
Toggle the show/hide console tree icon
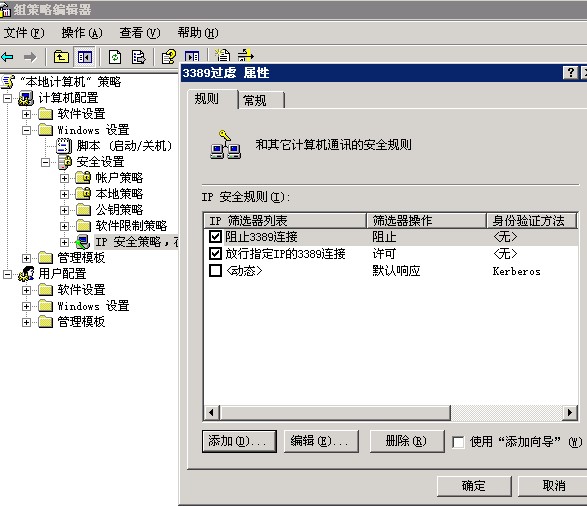85,57
